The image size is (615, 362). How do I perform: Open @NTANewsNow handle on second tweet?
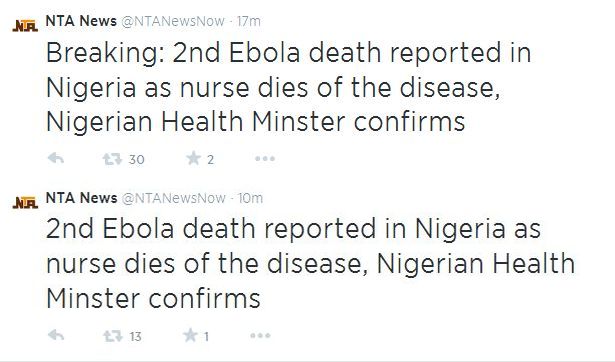click(173, 198)
